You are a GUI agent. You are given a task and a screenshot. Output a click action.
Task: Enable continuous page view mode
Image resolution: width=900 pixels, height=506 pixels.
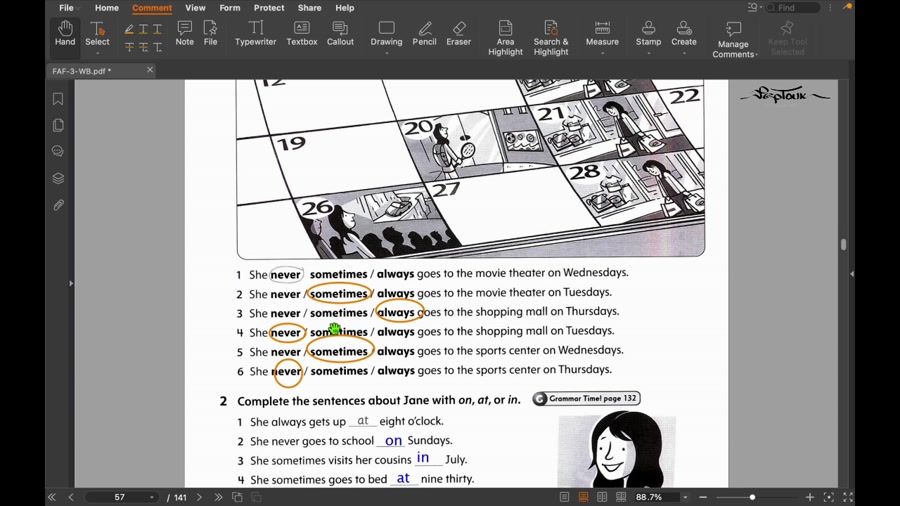[x=583, y=497]
